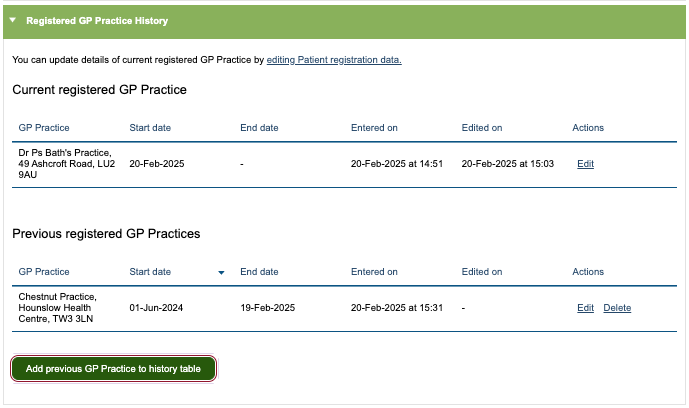Sort previous practices by End date header

pyautogui.click(x=259, y=272)
